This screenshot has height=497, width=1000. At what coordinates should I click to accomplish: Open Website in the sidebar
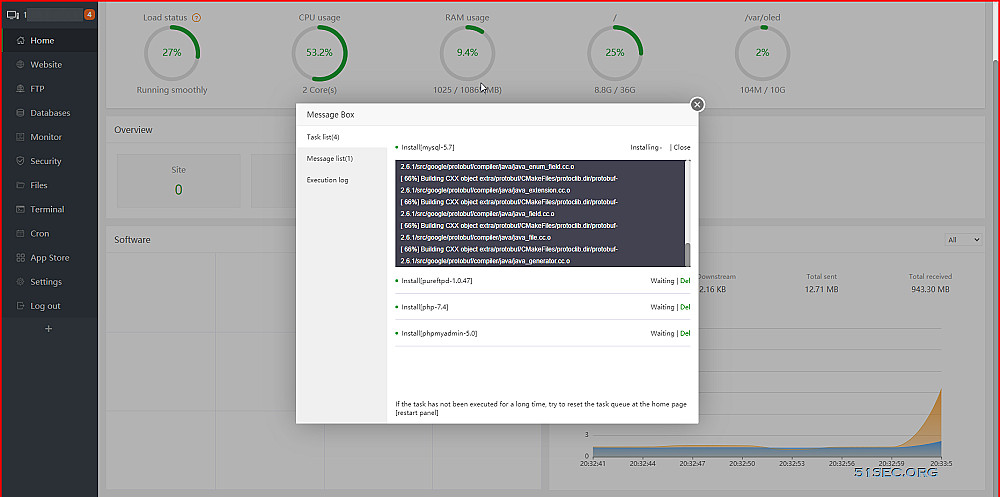coord(46,64)
